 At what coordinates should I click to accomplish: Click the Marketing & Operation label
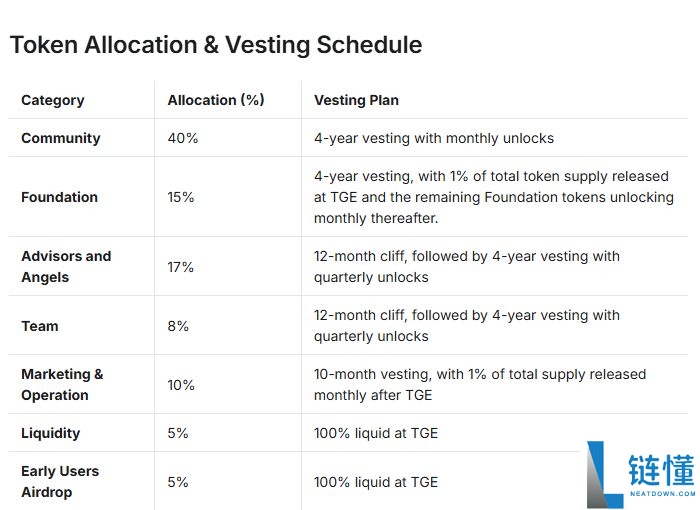pyautogui.click(x=62, y=384)
